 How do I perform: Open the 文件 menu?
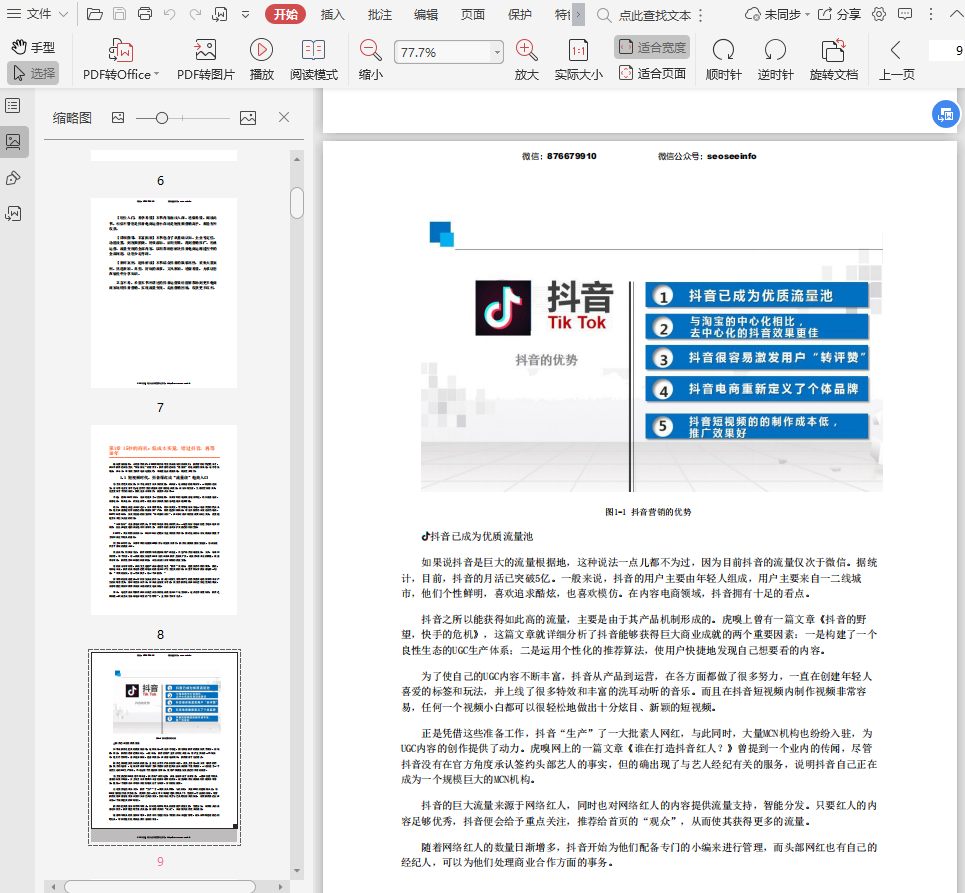coord(37,14)
